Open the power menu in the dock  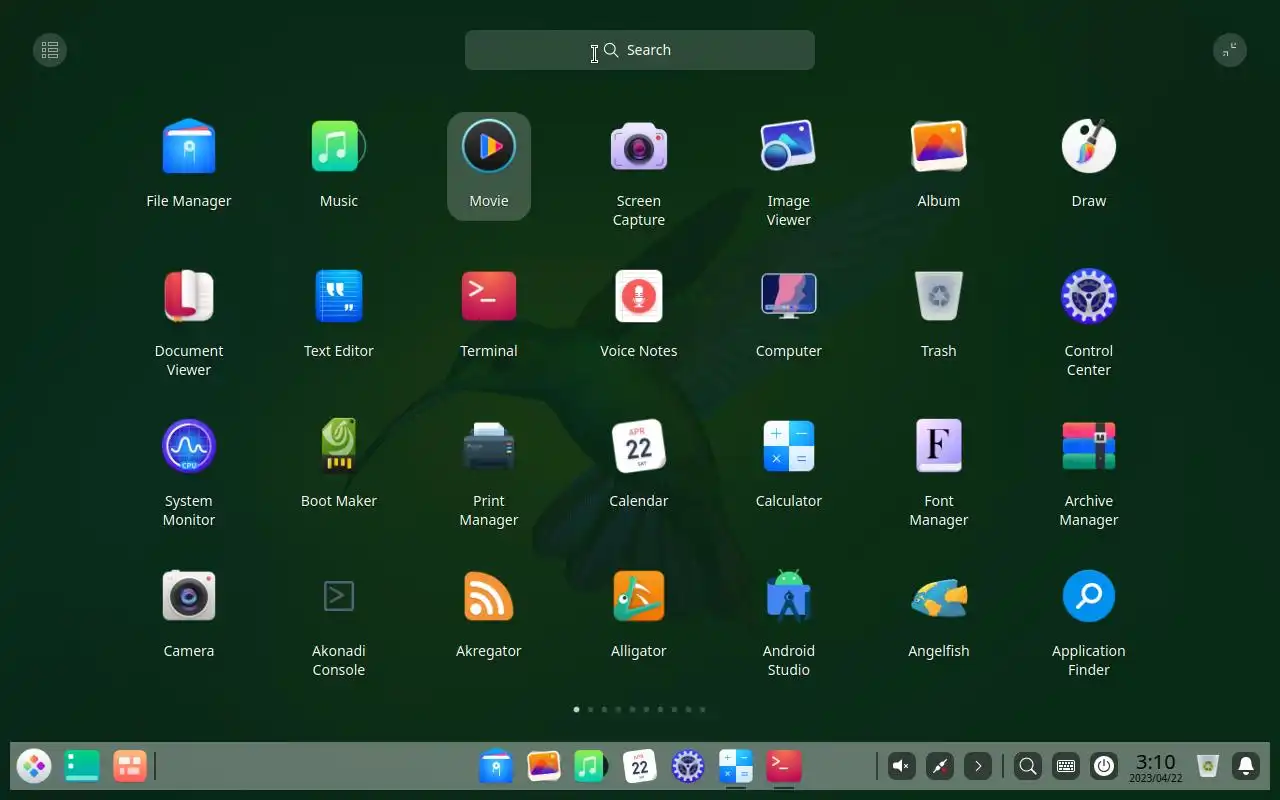point(1104,767)
